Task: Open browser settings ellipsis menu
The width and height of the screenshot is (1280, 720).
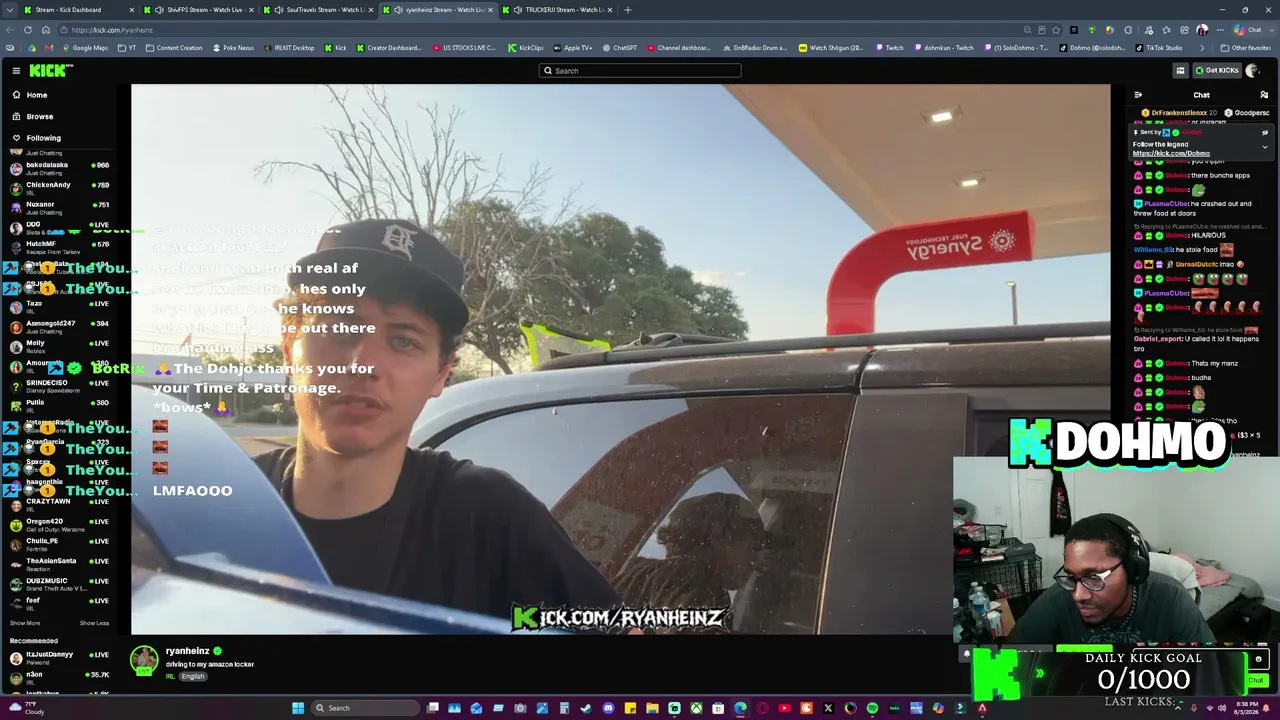Action: [1220, 30]
